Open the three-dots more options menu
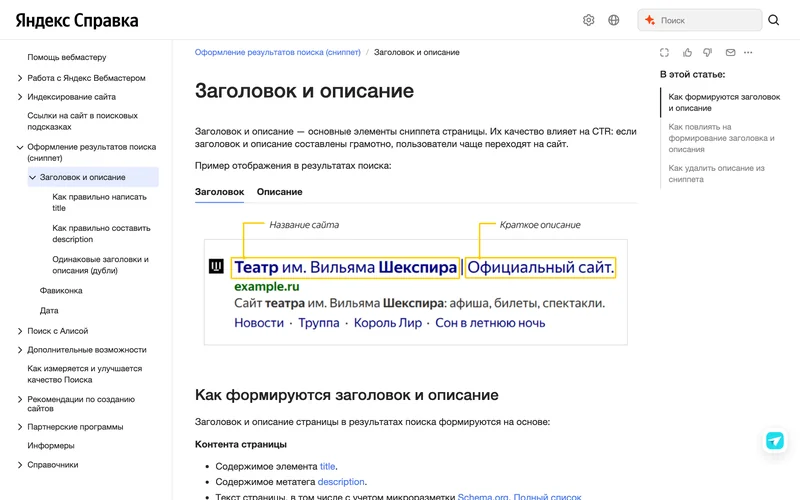 pos(748,53)
